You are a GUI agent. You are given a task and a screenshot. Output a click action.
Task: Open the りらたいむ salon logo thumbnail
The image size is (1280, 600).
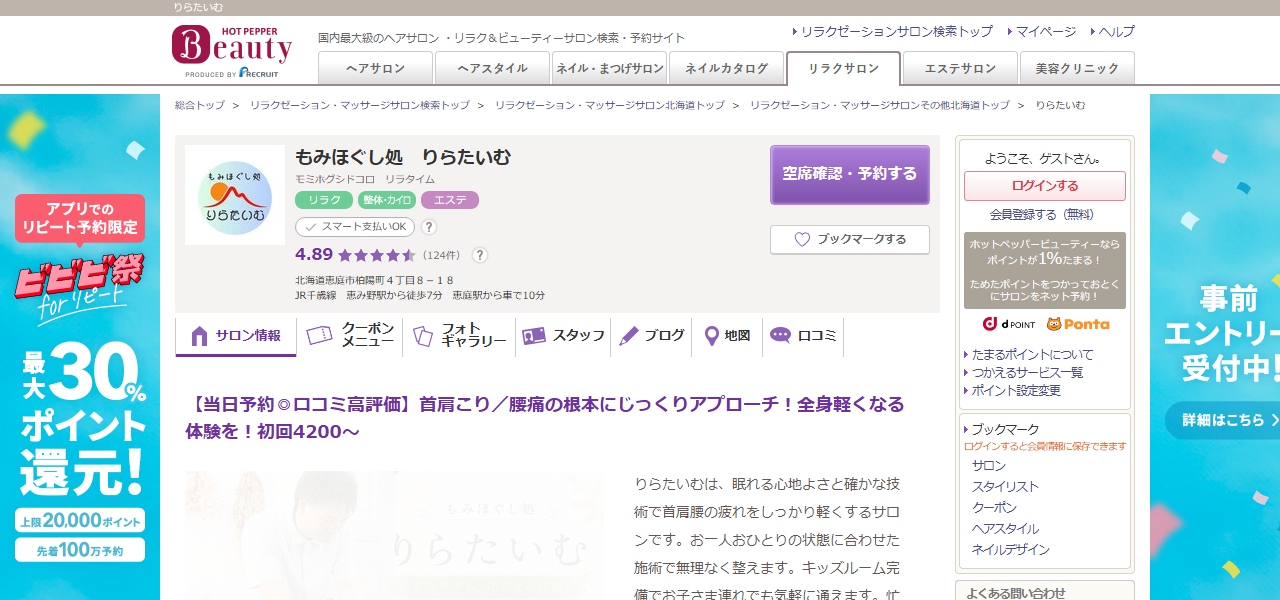(x=235, y=195)
